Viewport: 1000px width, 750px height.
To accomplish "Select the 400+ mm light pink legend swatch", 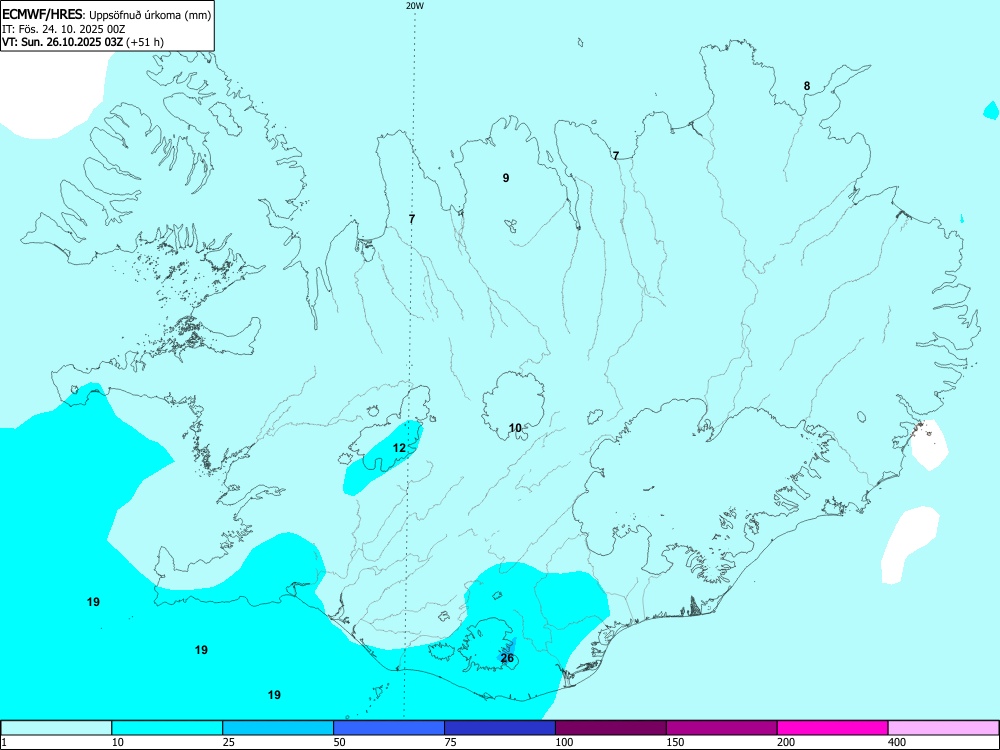I will tap(943, 728).
